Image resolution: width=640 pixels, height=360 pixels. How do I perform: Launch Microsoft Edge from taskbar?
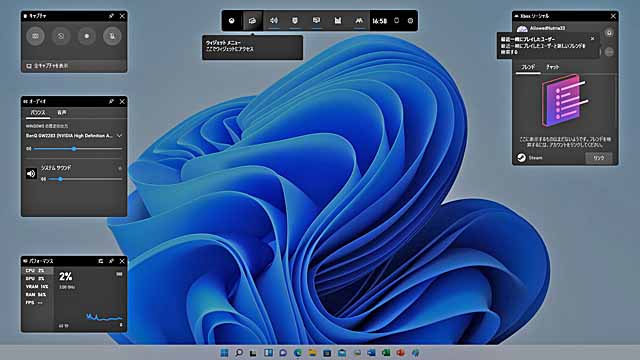298,353
